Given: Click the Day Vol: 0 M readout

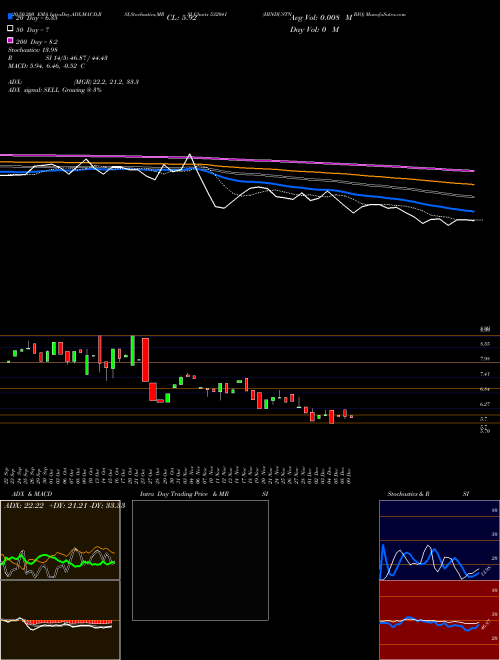Looking at the screenshot, I should point(314,30).
